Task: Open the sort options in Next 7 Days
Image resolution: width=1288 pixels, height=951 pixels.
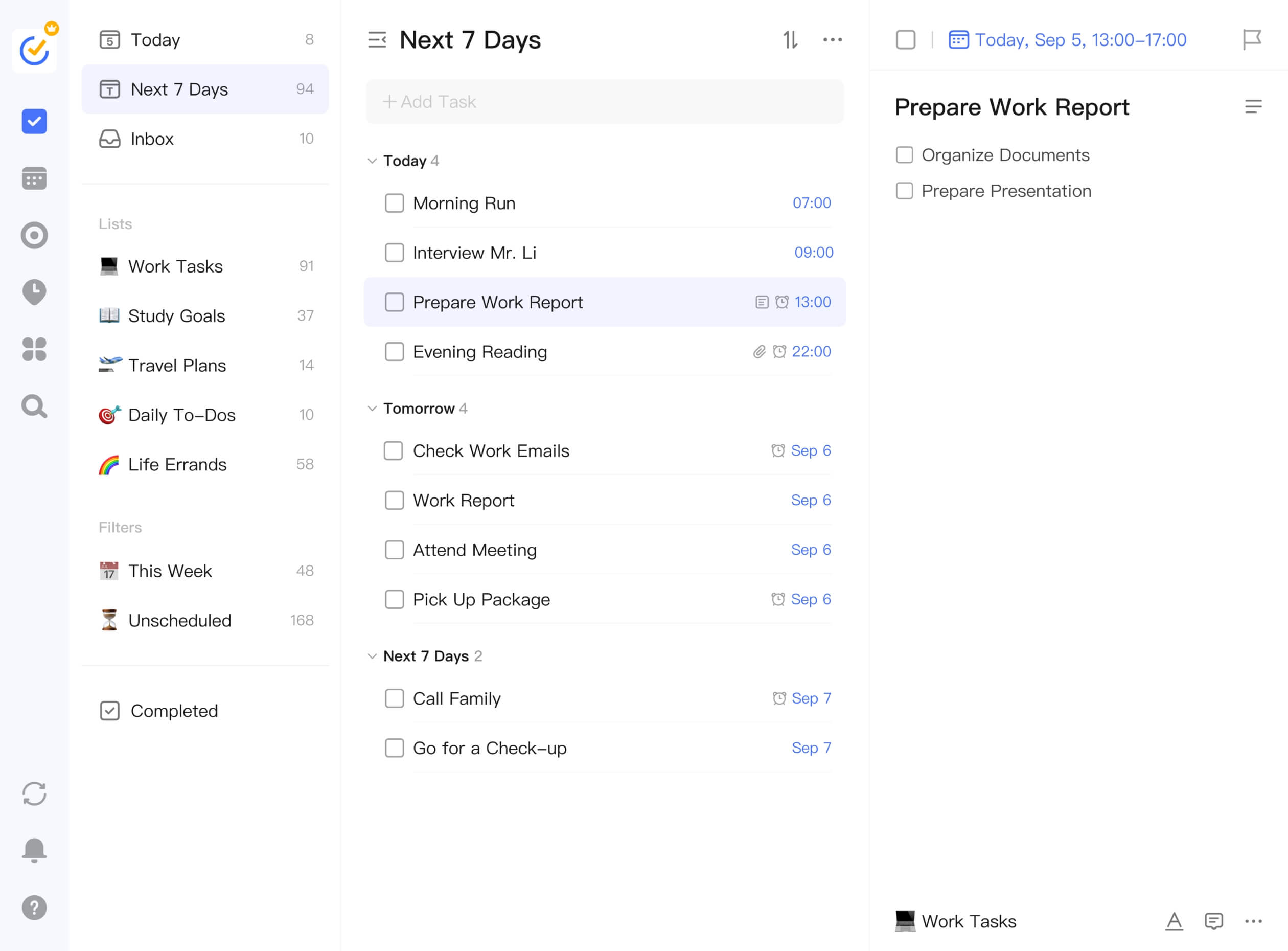Action: pos(791,40)
